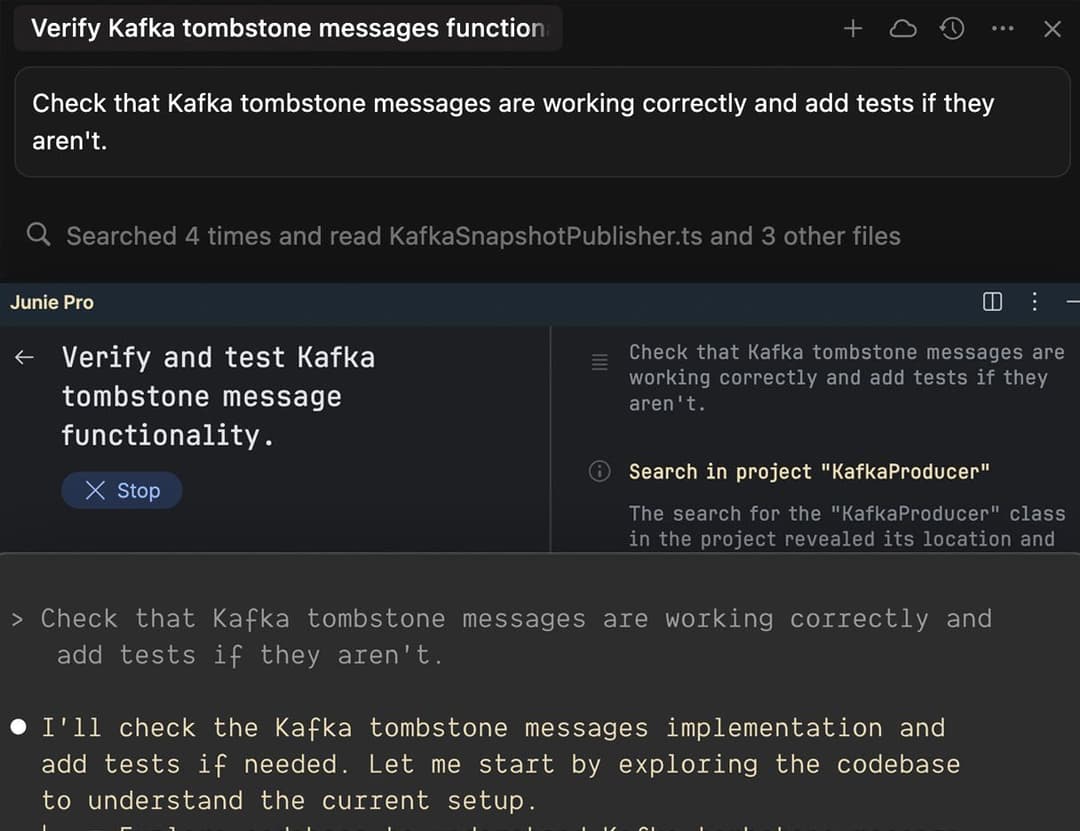Click info icon next to Search in project
Image resolution: width=1080 pixels, height=831 pixels.
600,472
